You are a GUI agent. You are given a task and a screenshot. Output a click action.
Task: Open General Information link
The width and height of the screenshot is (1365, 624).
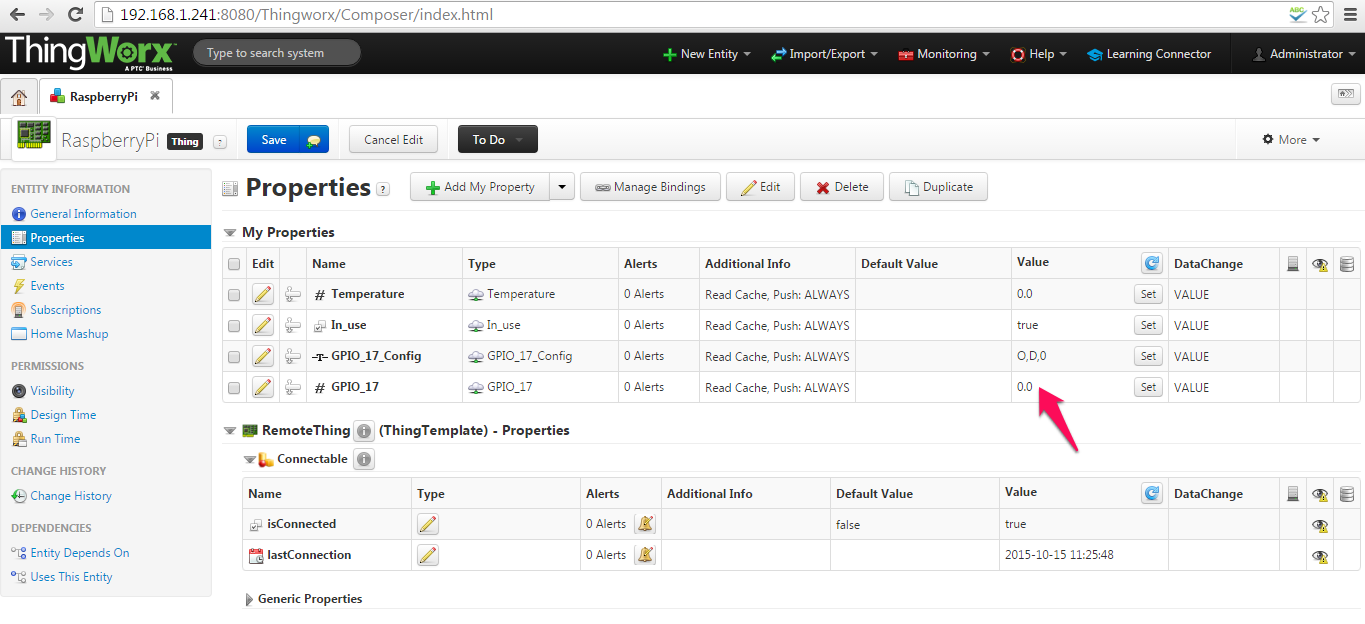coord(83,214)
